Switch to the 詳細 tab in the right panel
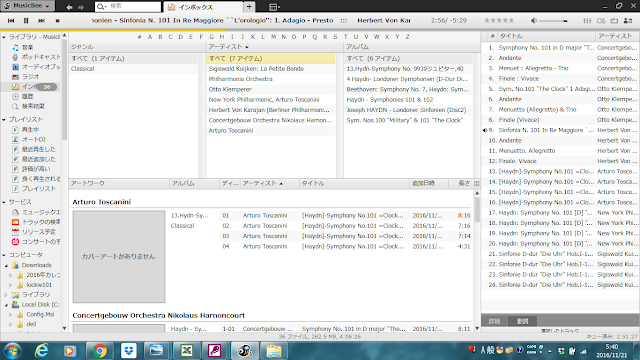 (495, 321)
